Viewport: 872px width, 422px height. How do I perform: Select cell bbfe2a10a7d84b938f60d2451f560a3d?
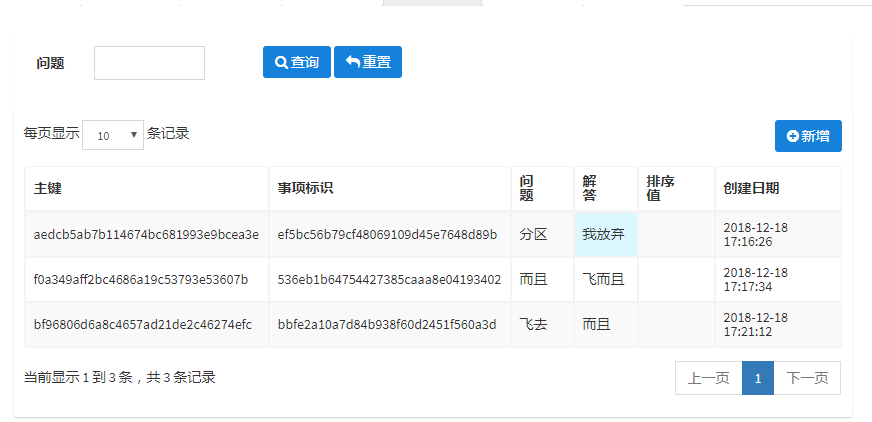click(390, 325)
